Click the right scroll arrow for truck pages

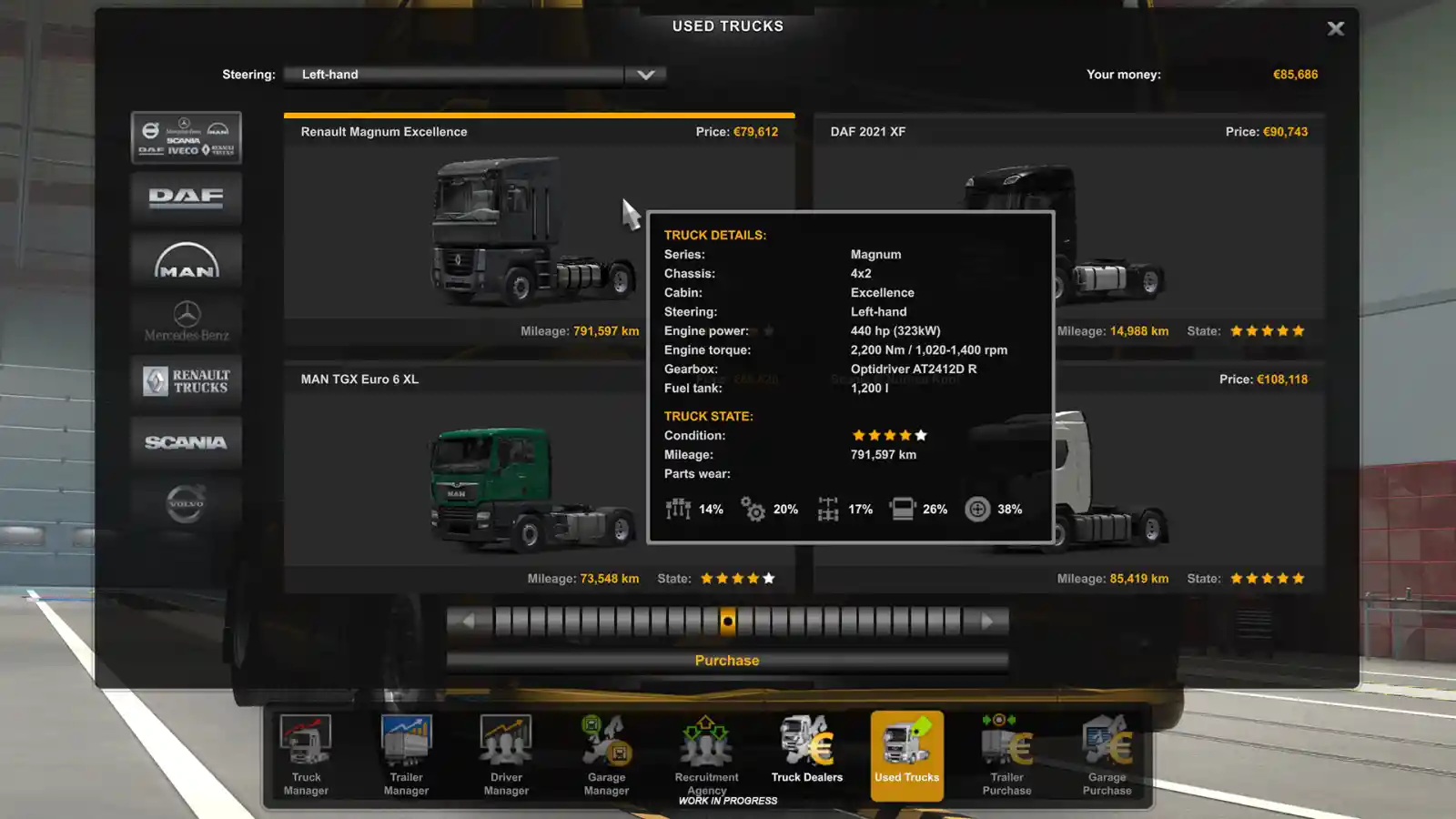click(x=988, y=621)
